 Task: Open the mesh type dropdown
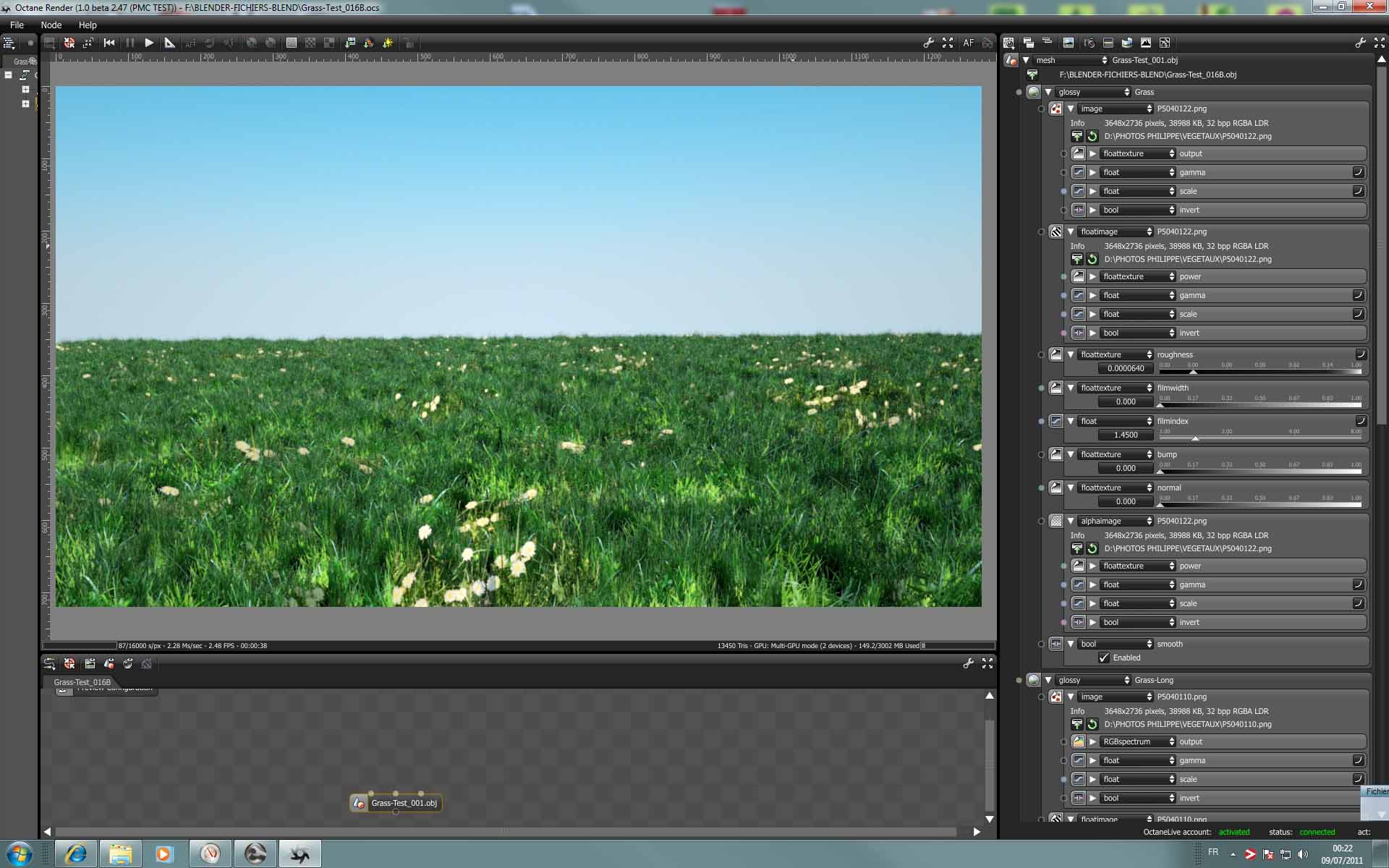click(x=1070, y=60)
